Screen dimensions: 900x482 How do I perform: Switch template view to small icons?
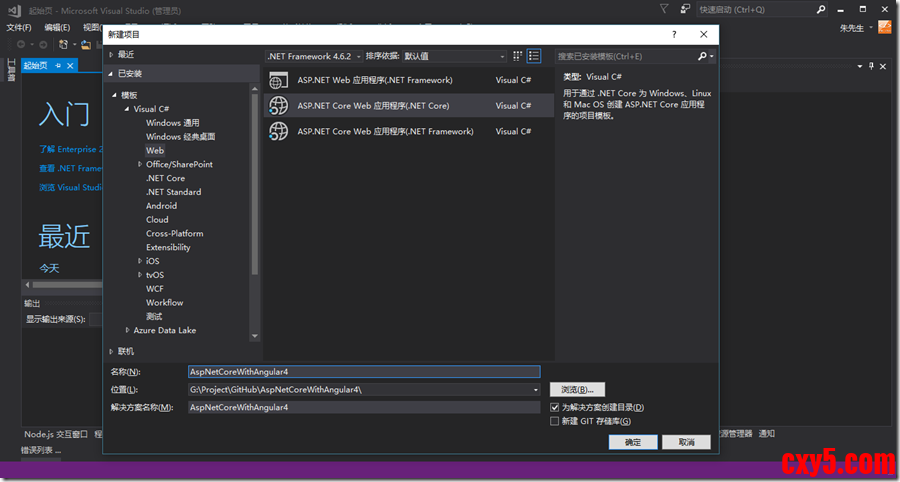518,56
